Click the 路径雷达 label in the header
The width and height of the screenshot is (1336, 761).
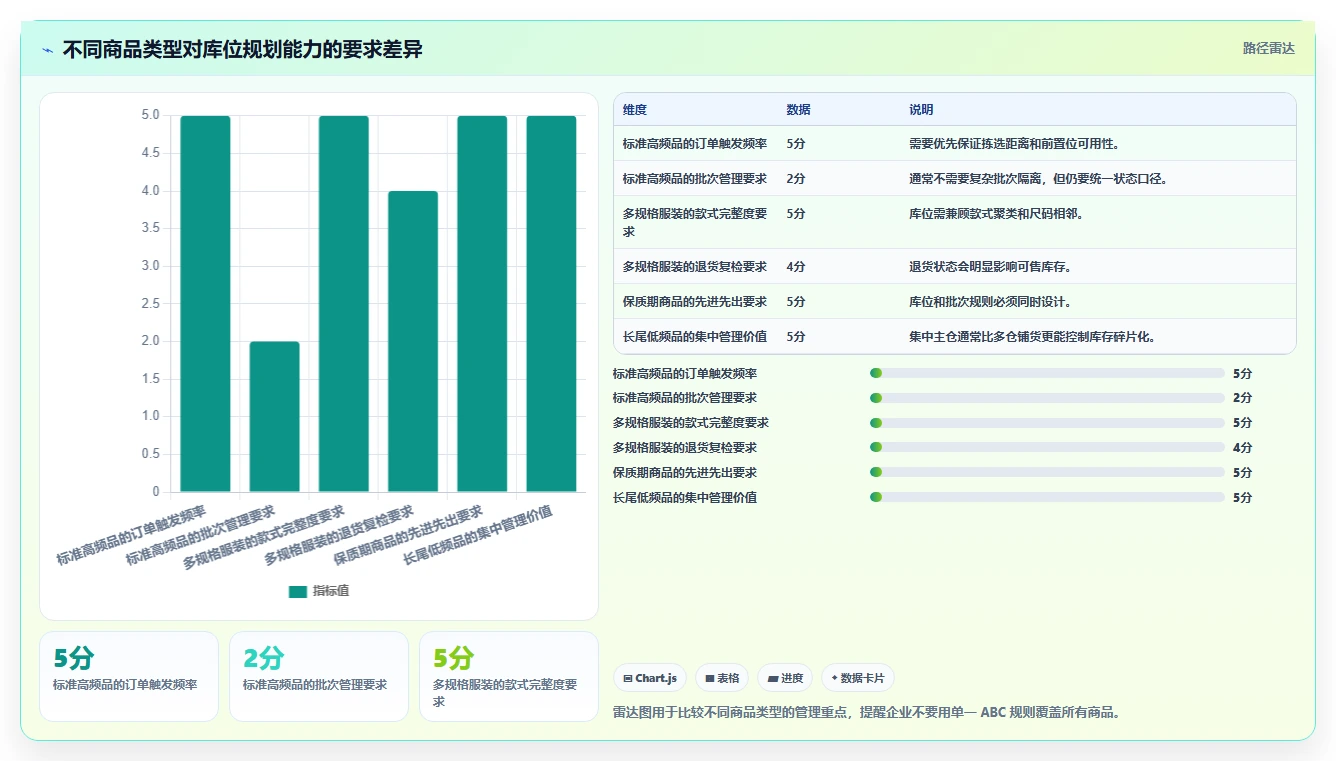(x=1269, y=48)
